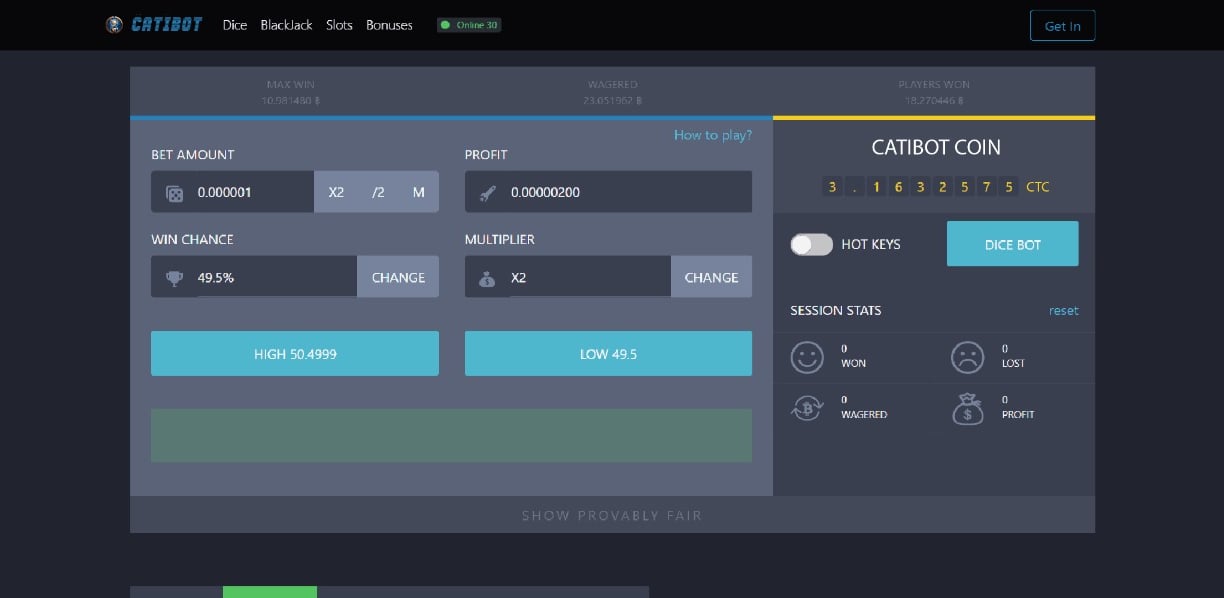Click the CTC currency label
This screenshot has height=598, width=1224.
coord(1038,187)
